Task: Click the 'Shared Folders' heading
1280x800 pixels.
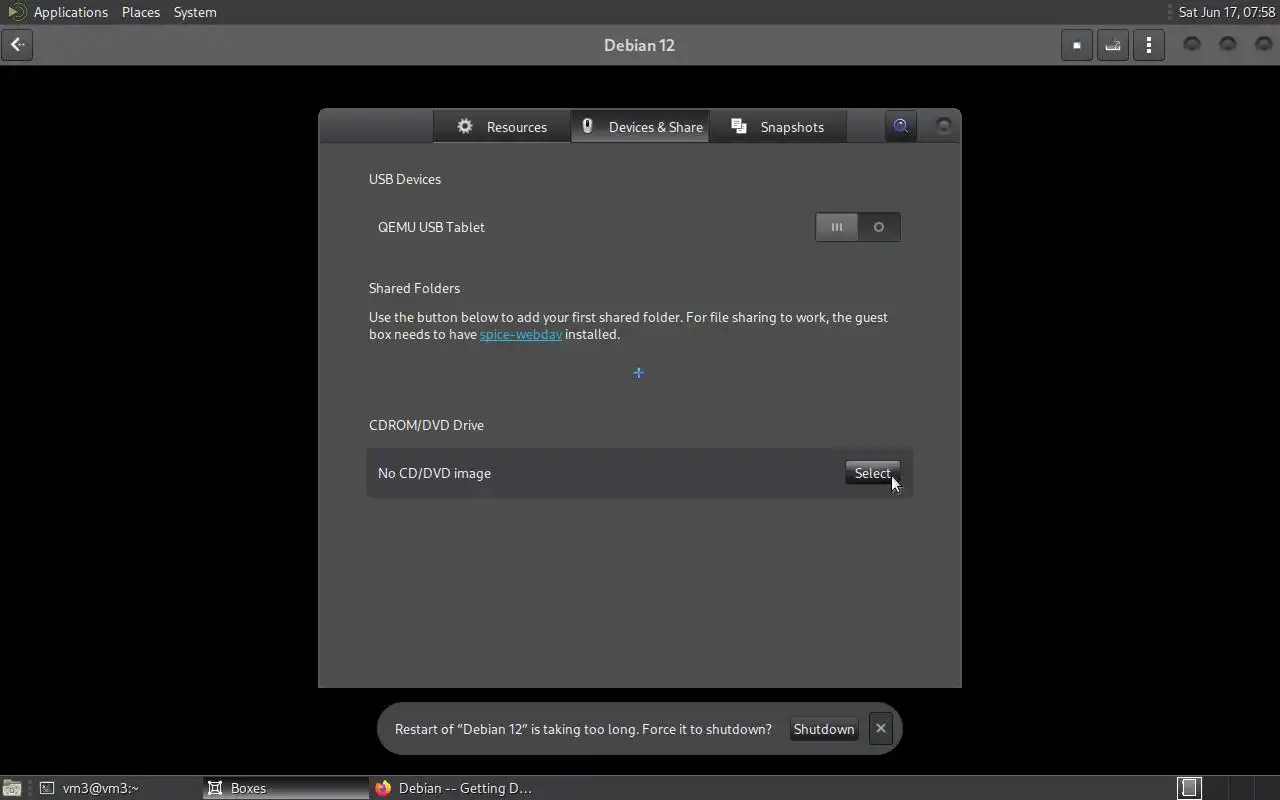Action: (x=414, y=288)
